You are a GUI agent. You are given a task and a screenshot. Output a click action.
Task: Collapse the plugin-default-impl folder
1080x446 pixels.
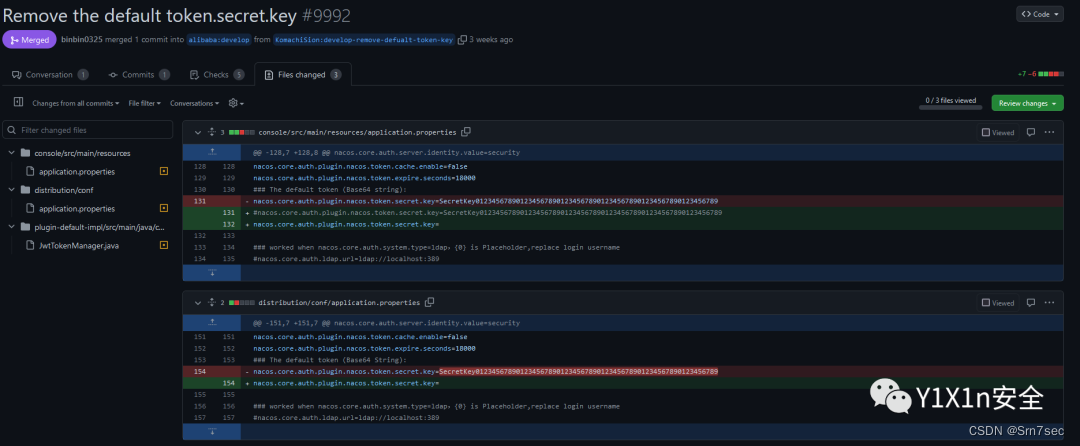pyautogui.click(x=11, y=226)
